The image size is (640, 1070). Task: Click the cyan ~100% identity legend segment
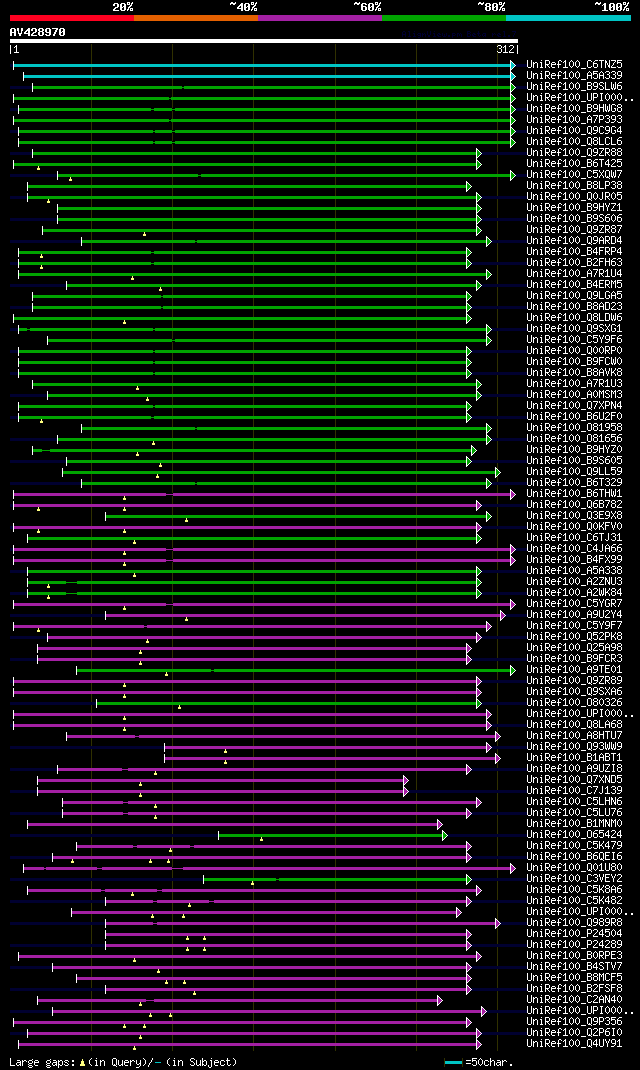[x=568, y=18]
